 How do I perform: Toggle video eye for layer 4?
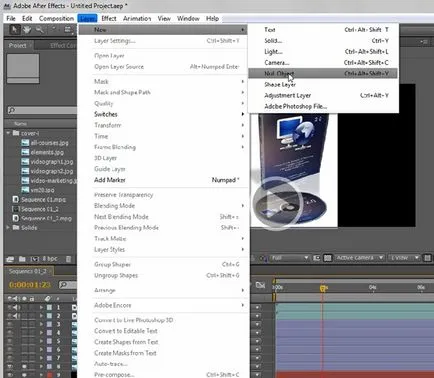pyautogui.click(x=10, y=333)
